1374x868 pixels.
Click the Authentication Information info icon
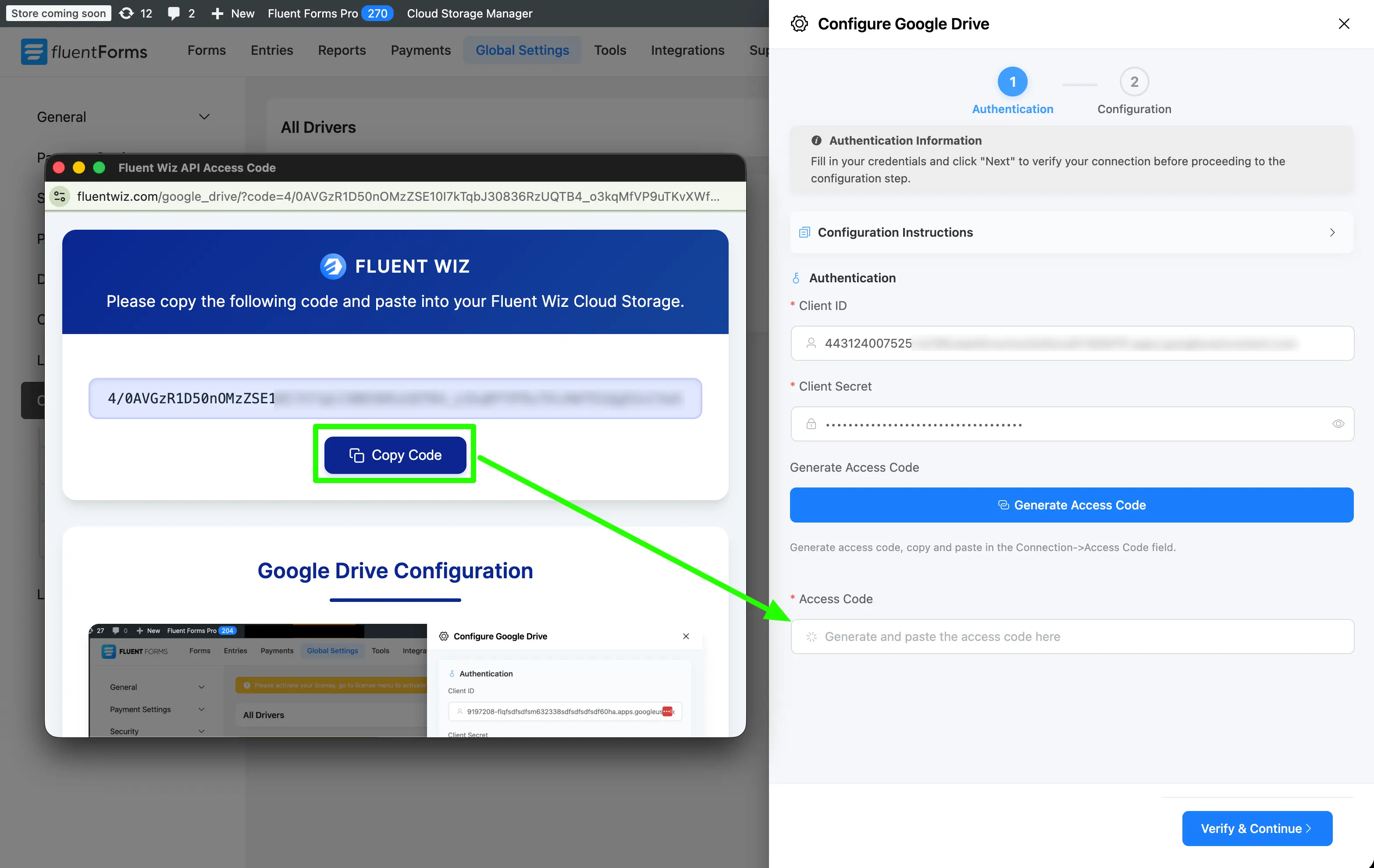coord(816,140)
